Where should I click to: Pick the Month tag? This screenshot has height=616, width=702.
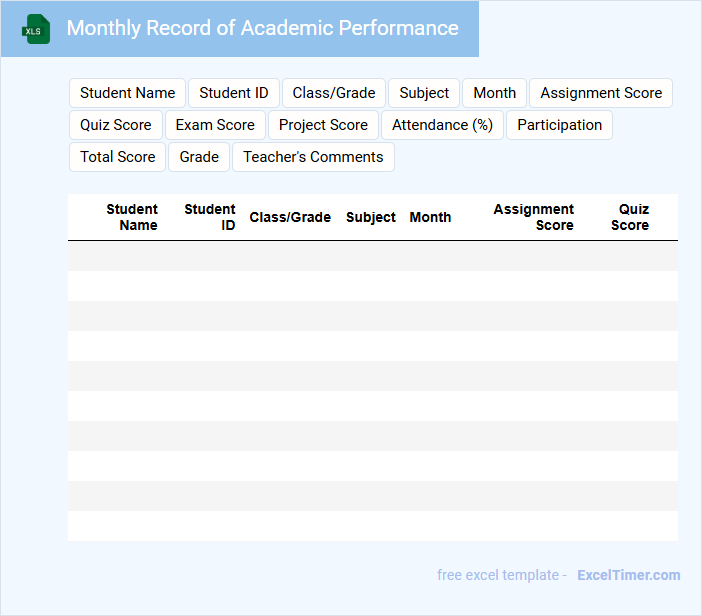[x=495, y=93]
